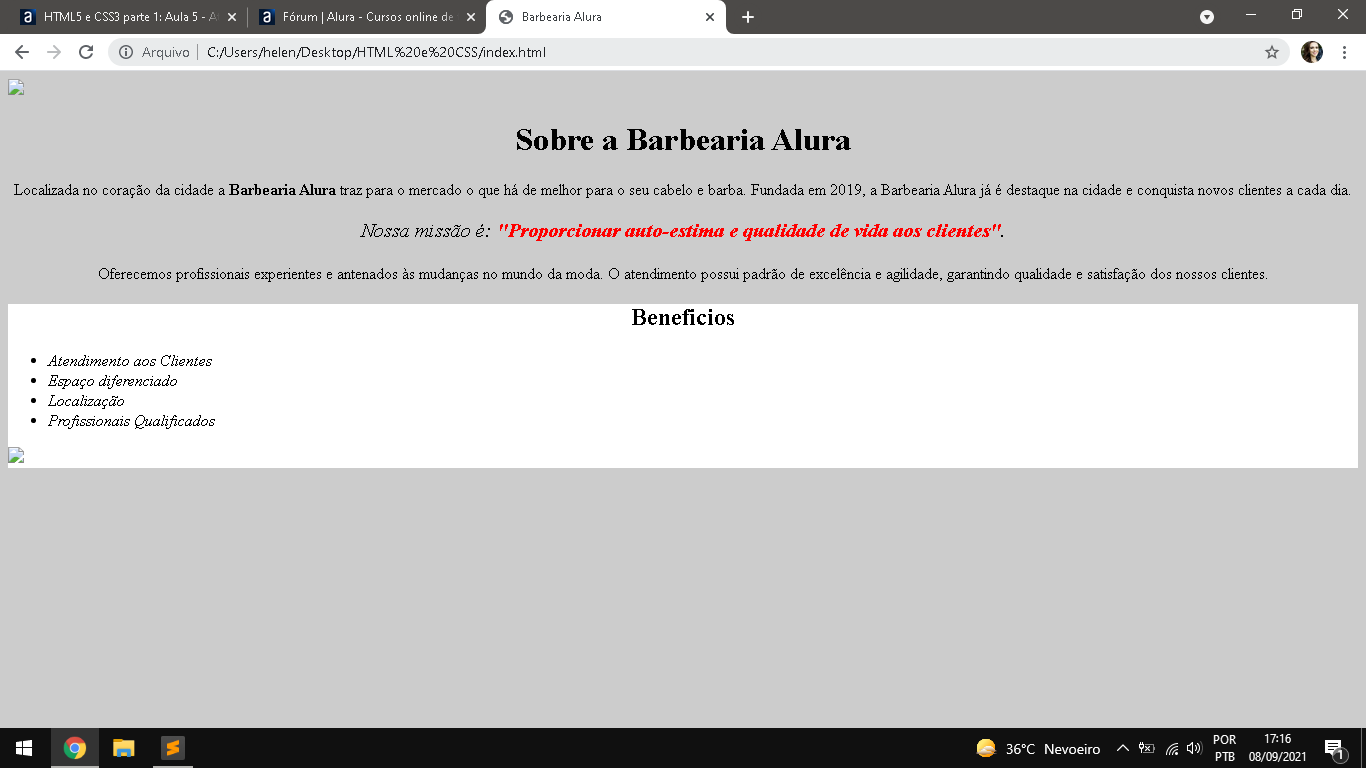
Task: Open a new tab with plus button
Action: pos(748,17)
